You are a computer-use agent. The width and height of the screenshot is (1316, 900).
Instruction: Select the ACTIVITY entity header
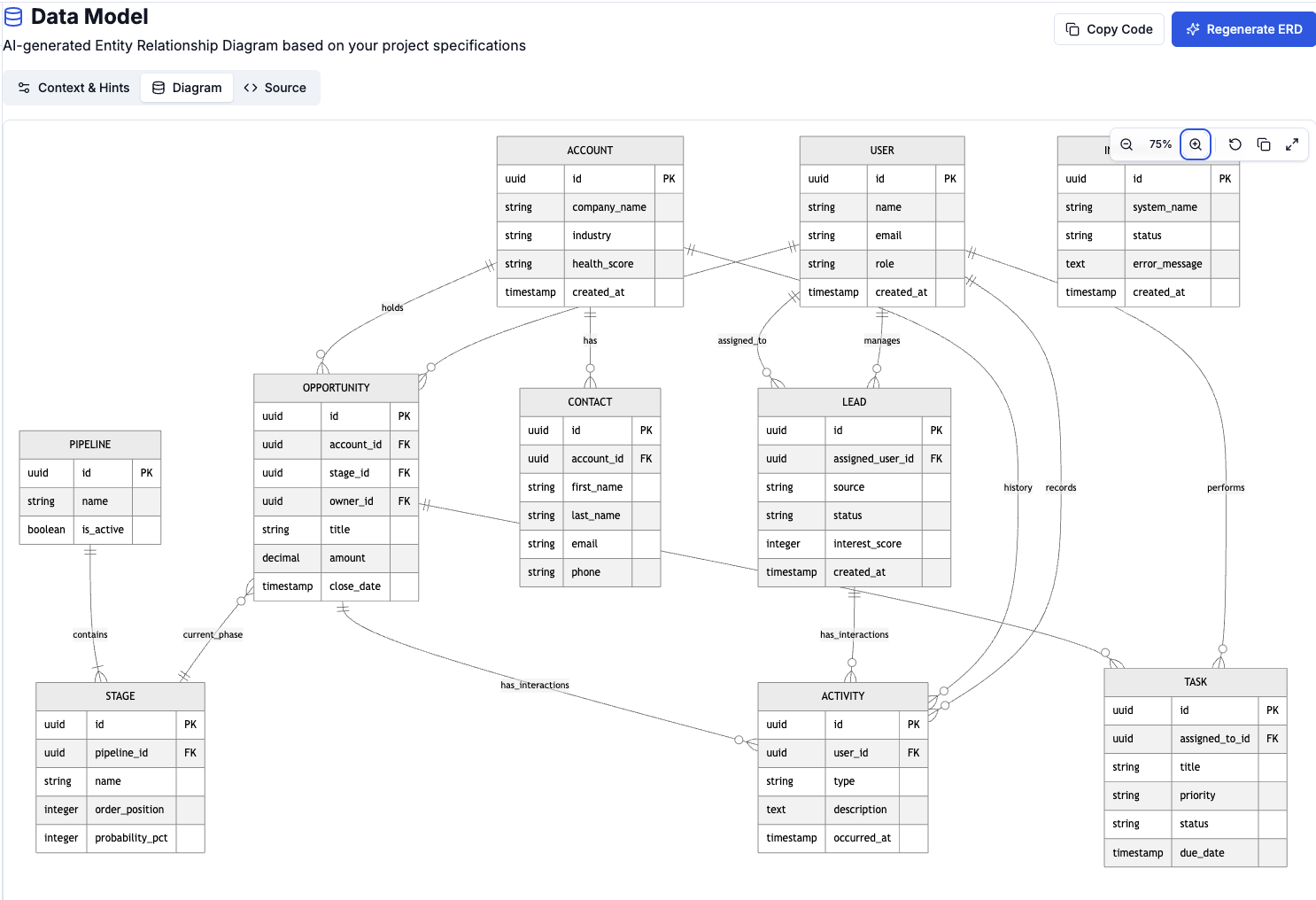click(x=843, y=696)
